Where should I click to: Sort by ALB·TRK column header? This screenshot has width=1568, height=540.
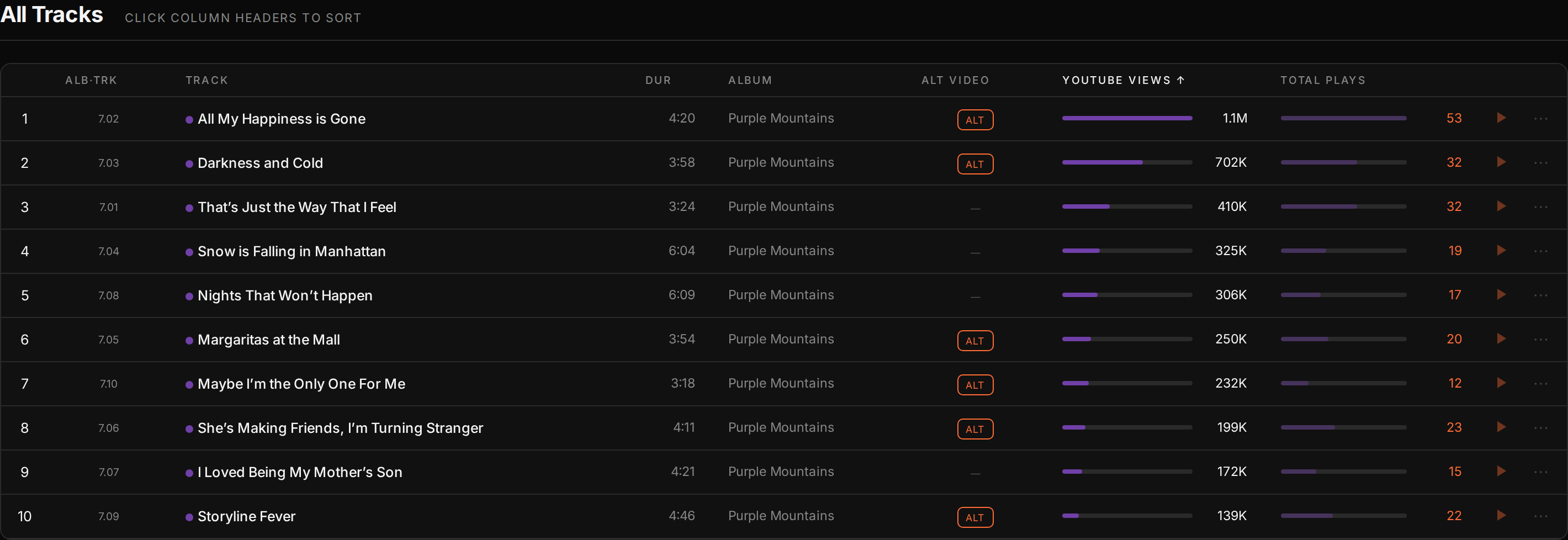91,81
